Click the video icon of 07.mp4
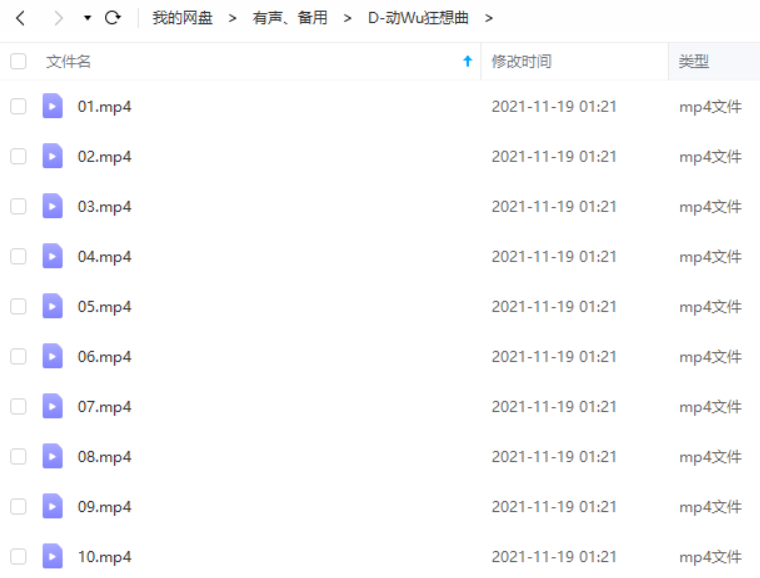Image resolution: width=760 pixels, height=578 pixels. (52, 406)
